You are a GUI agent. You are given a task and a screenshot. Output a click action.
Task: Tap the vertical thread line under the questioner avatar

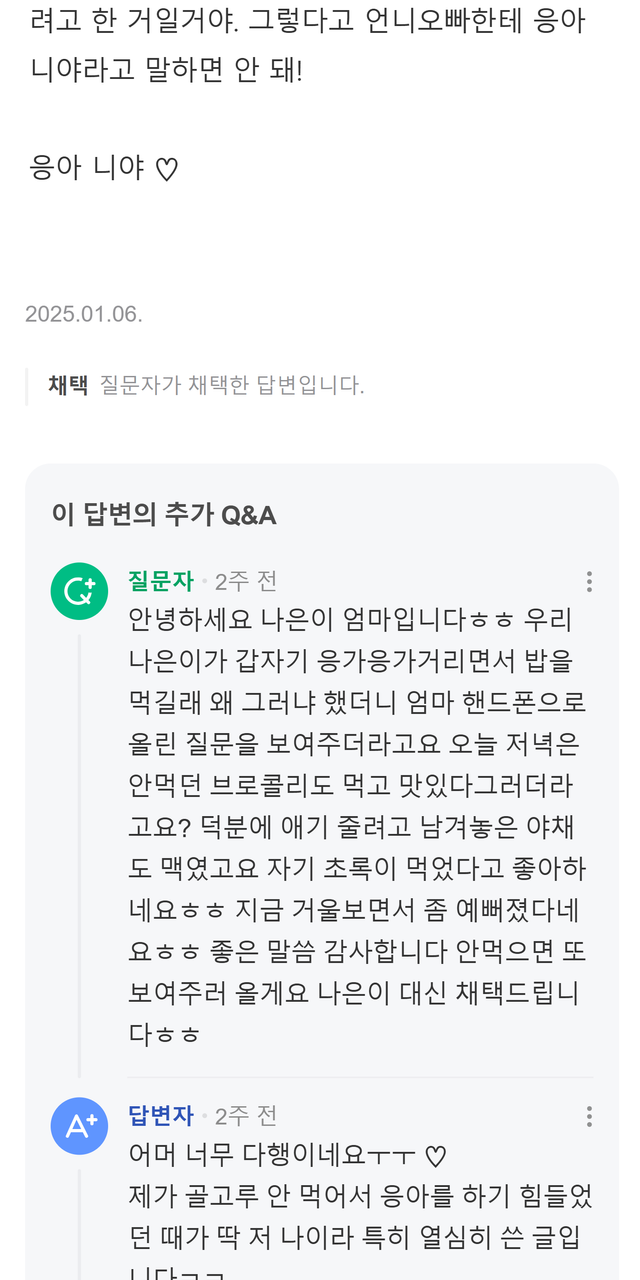[79, 850]
